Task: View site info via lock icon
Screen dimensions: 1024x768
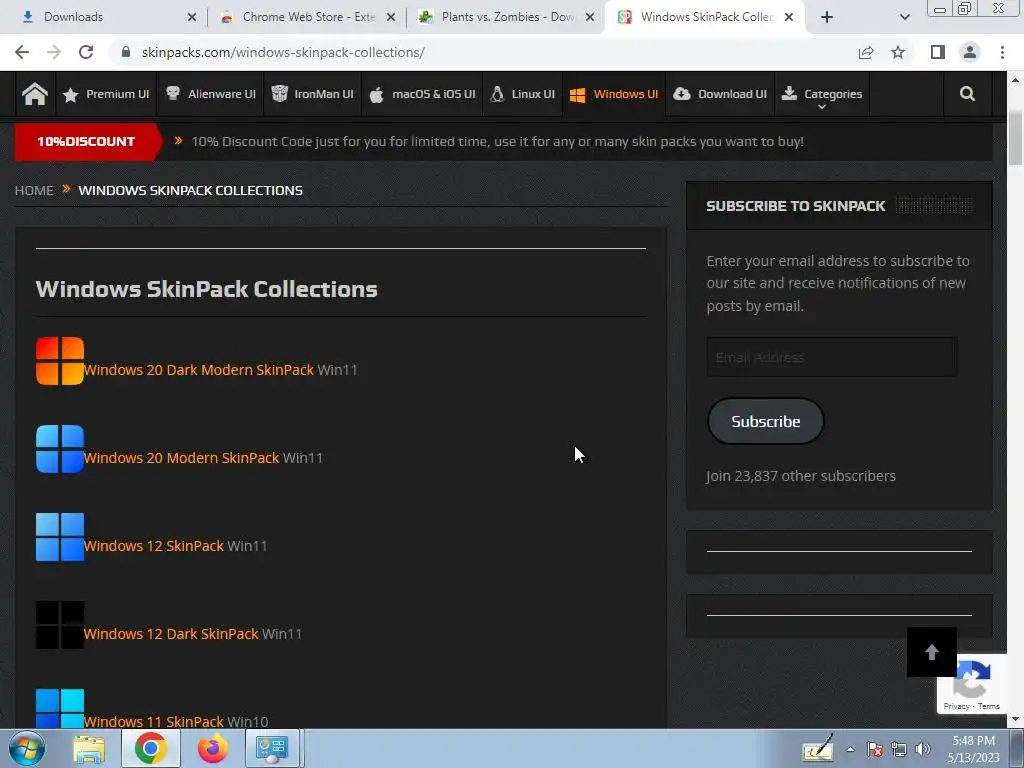Action: click(x=126, y=52)
